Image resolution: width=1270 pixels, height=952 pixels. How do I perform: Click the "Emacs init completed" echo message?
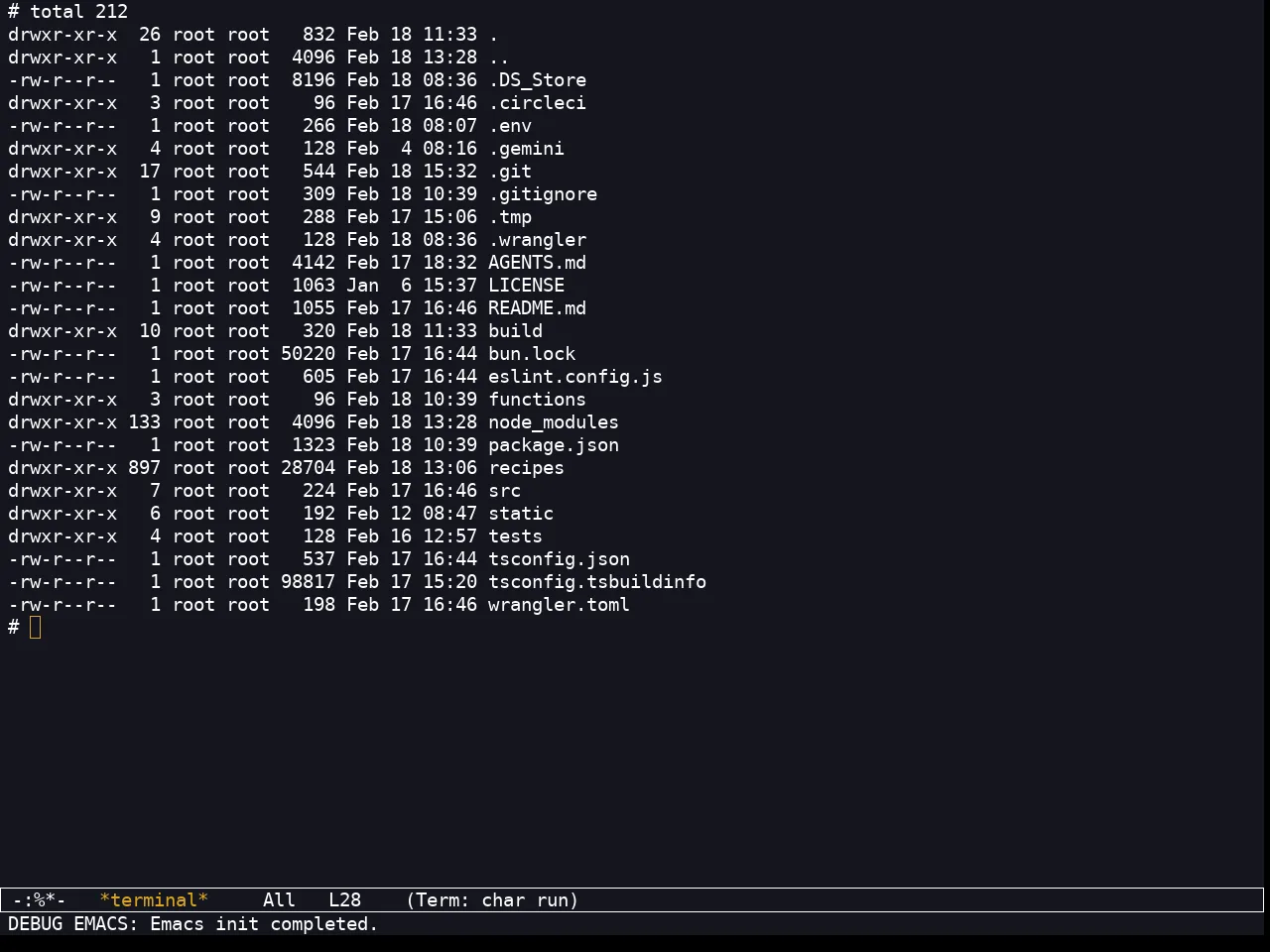point(264,924)
